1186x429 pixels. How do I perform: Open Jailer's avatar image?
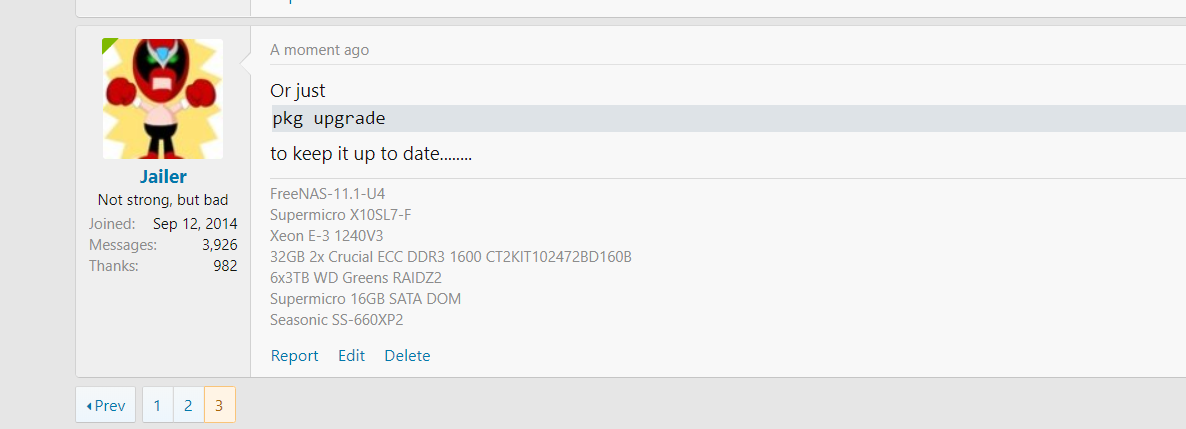coord(163,99)
